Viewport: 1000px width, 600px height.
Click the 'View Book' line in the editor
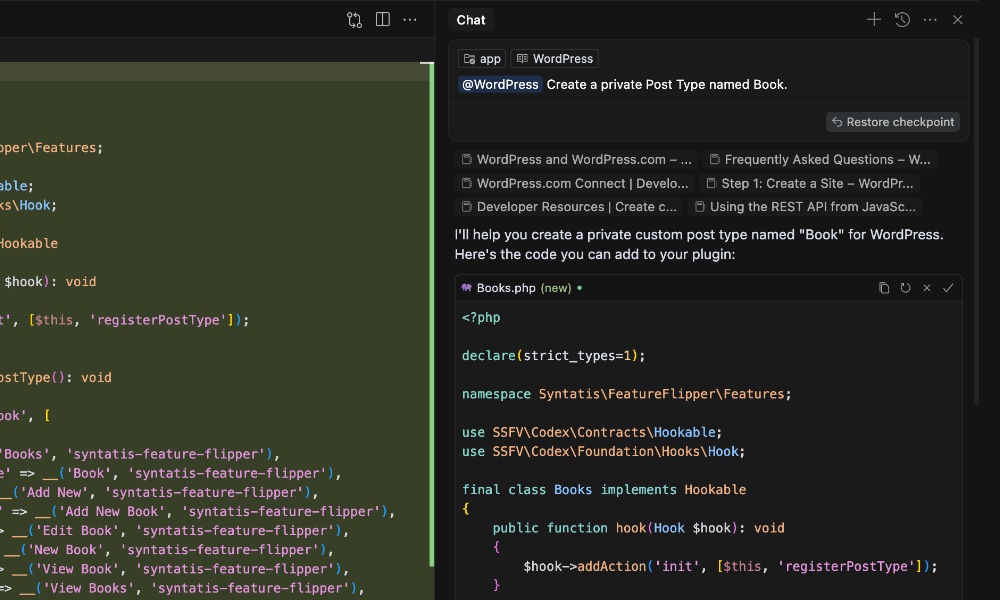tap(175, 569)
